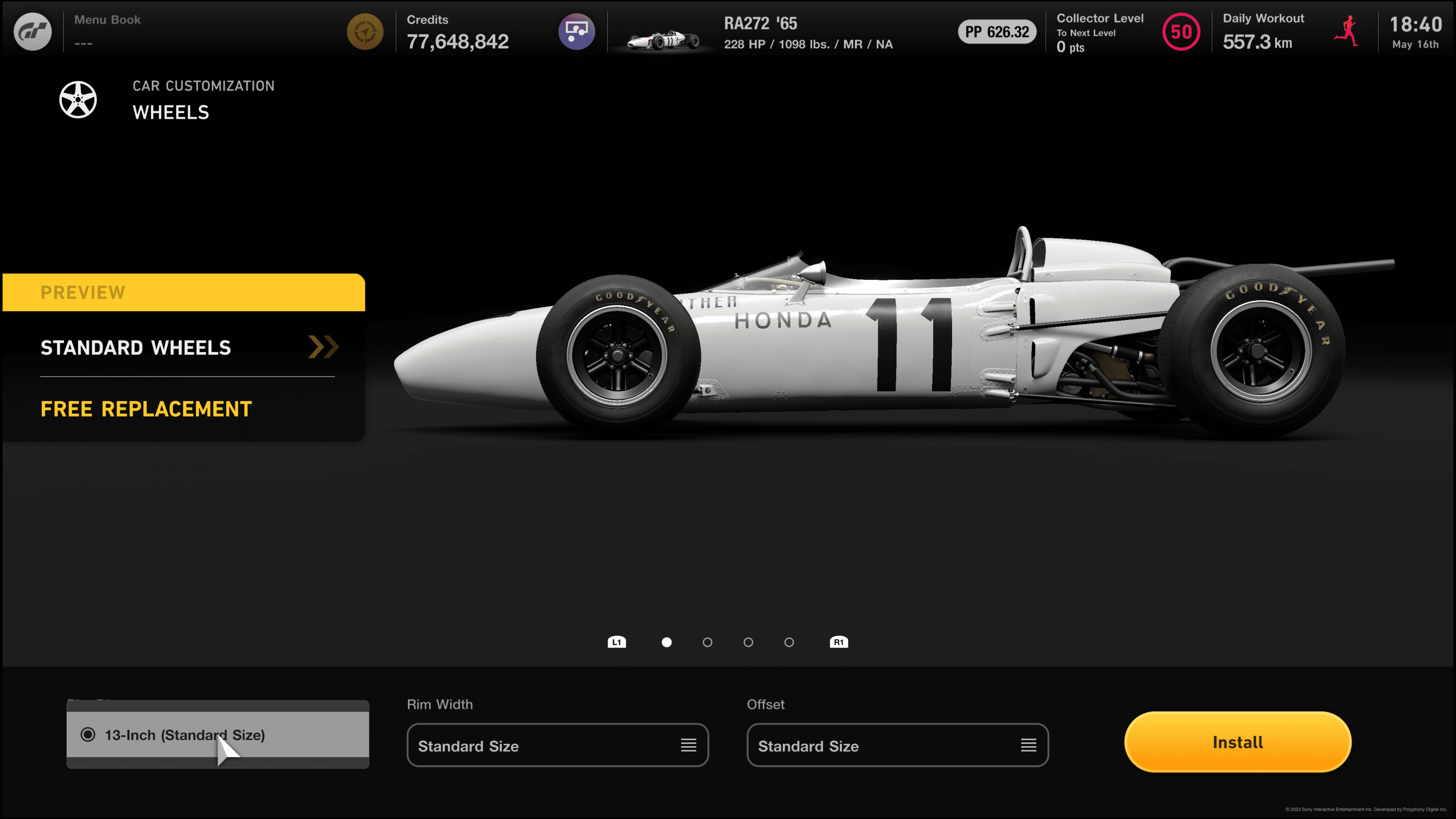This screenshot has width=1456, height=819.
Task: Click the Daily Workout runner icon
Action: [x=1348, y=31]
